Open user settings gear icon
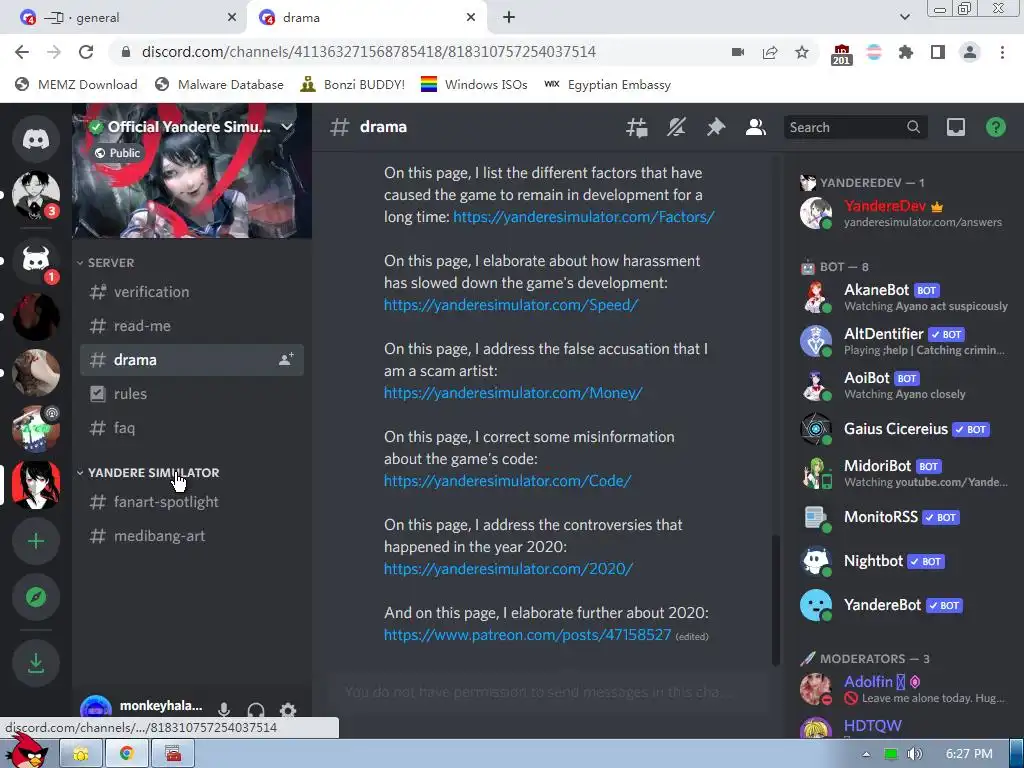Viewport: 1024px width, 768px height. click(x=288, y=710)
